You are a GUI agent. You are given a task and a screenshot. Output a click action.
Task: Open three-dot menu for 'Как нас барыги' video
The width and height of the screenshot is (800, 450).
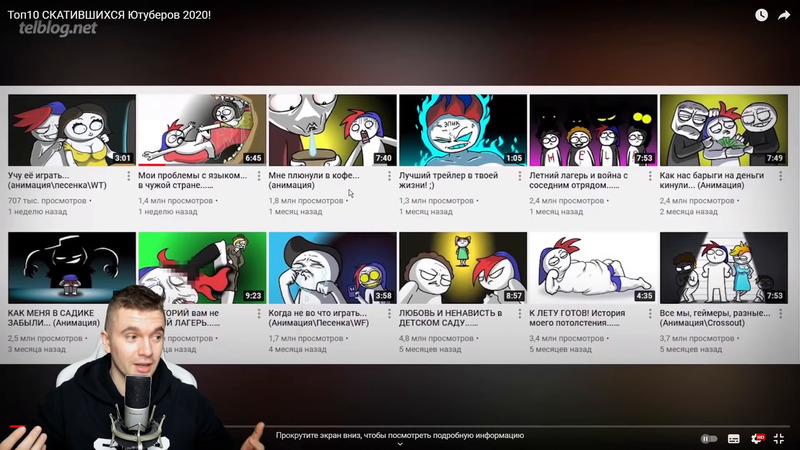(781, 176)
